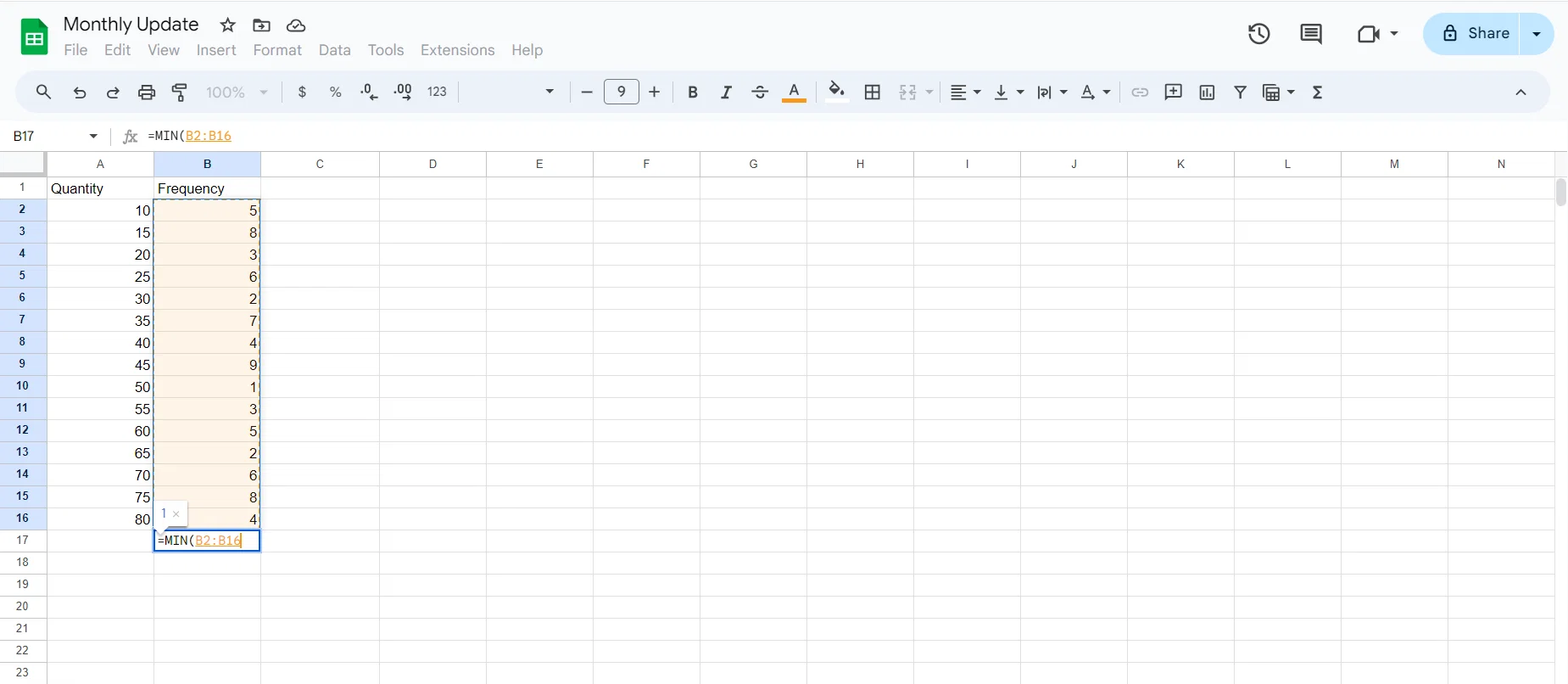Undo the last action
The height and width of the screenshot is (684, 1568).
coord(80,93)
